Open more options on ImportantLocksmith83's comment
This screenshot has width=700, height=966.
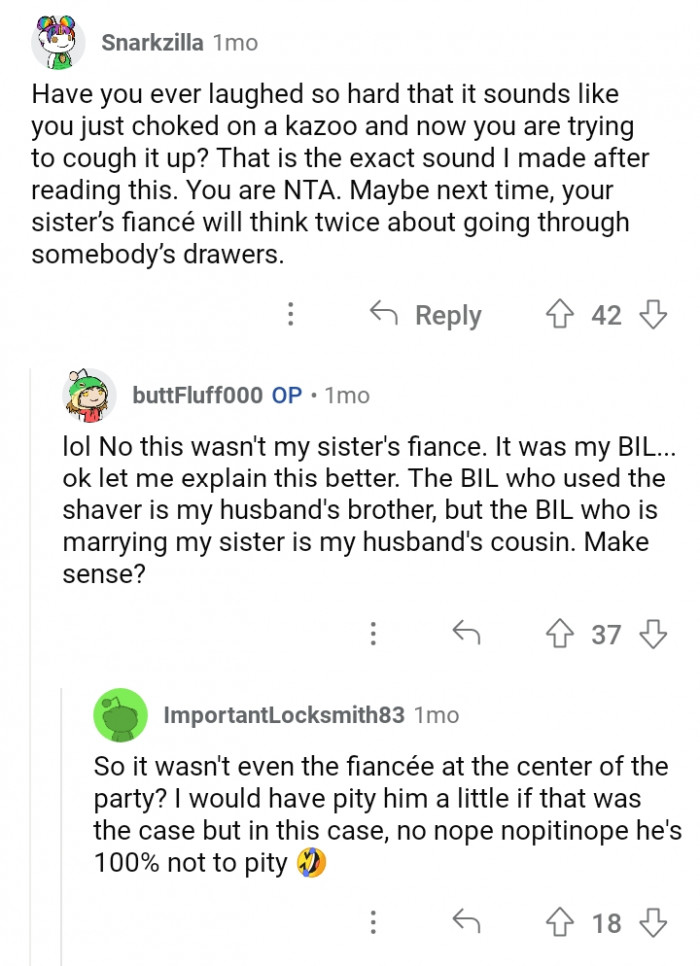coord(373,922)
